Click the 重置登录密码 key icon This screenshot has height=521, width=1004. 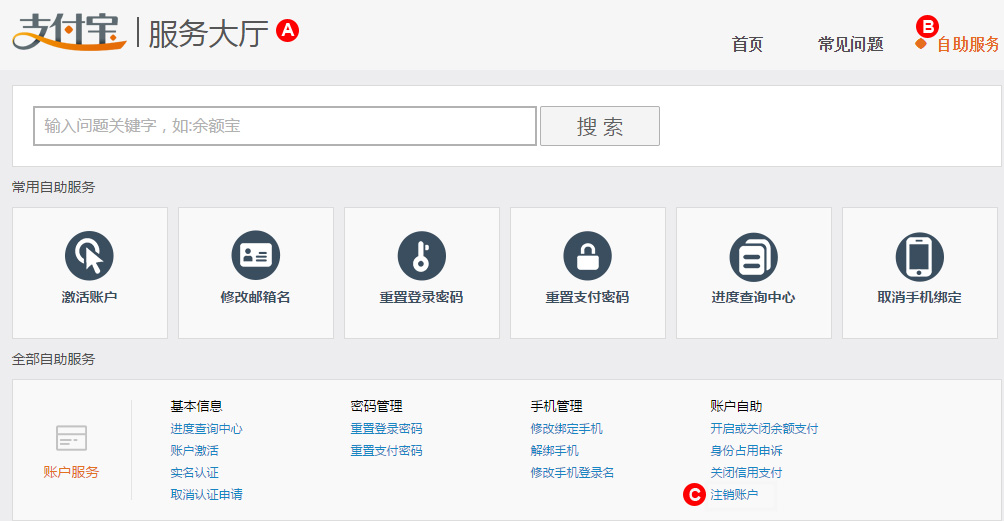point(421,255)
